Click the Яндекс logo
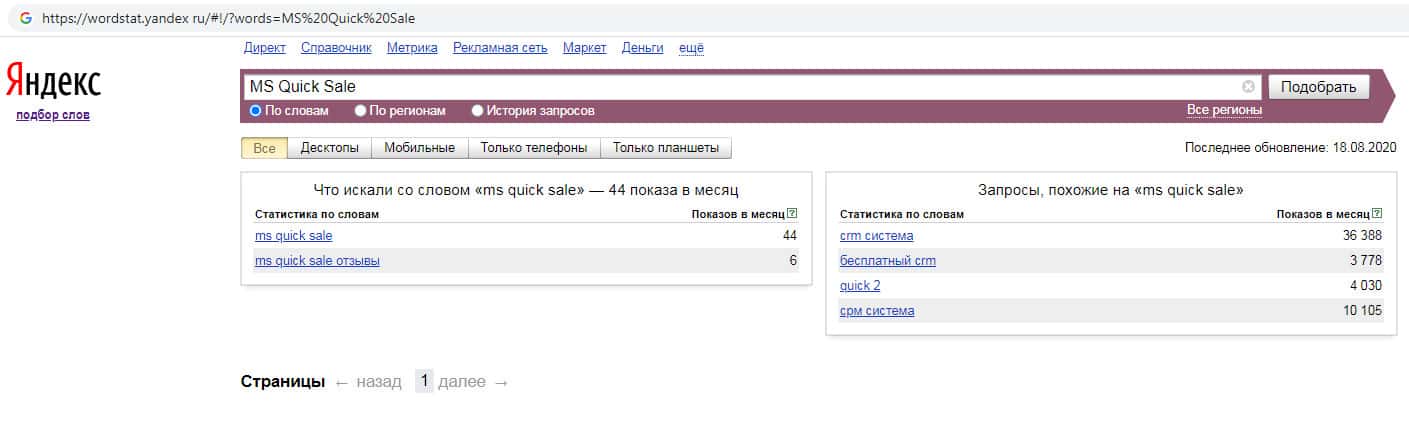1409x436 pixels. 53,80
